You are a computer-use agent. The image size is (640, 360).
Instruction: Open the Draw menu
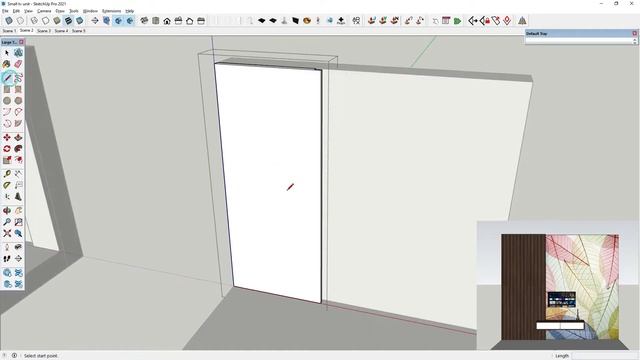(x=60, y=11)
